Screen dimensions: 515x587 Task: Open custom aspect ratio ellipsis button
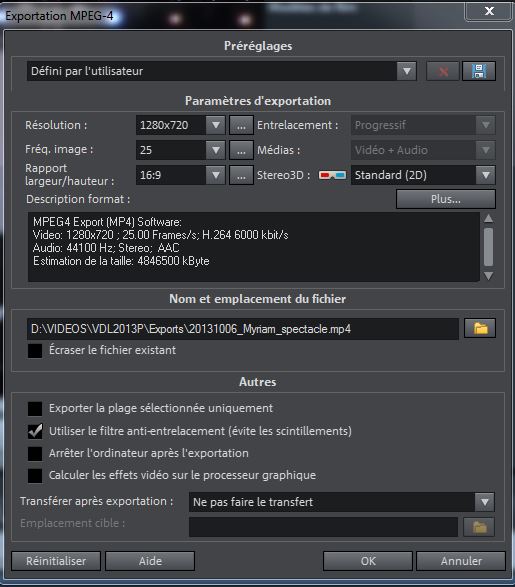[241, 175]
